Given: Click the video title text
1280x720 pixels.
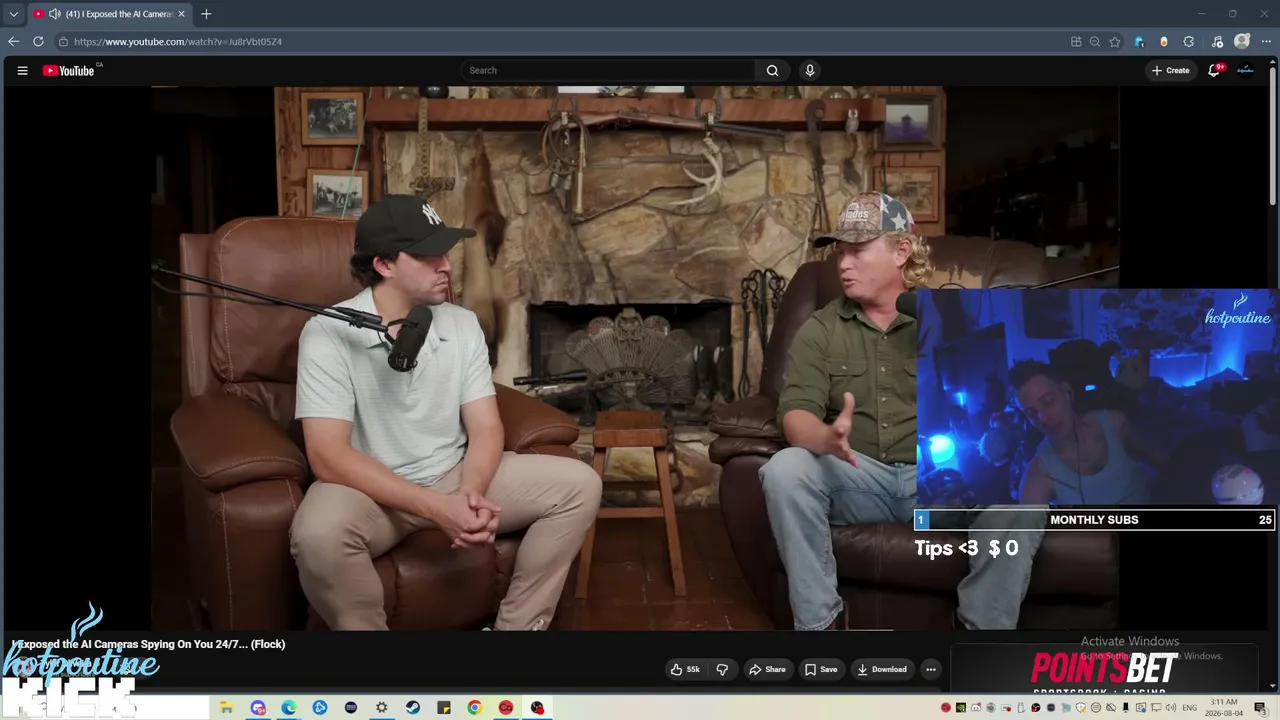Looking at the screenshot, I should [x=149, y=644].
